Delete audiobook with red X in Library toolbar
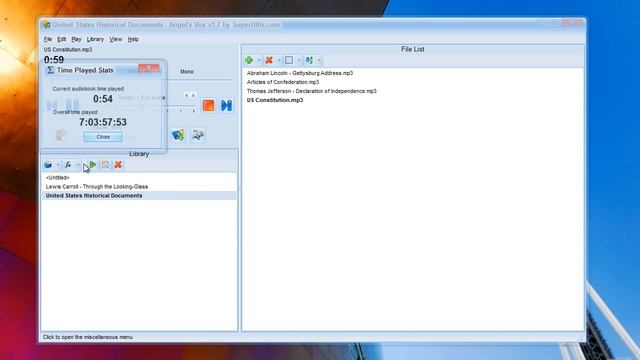640x360 pixels. pyautogui.click(x=118, y=165)
